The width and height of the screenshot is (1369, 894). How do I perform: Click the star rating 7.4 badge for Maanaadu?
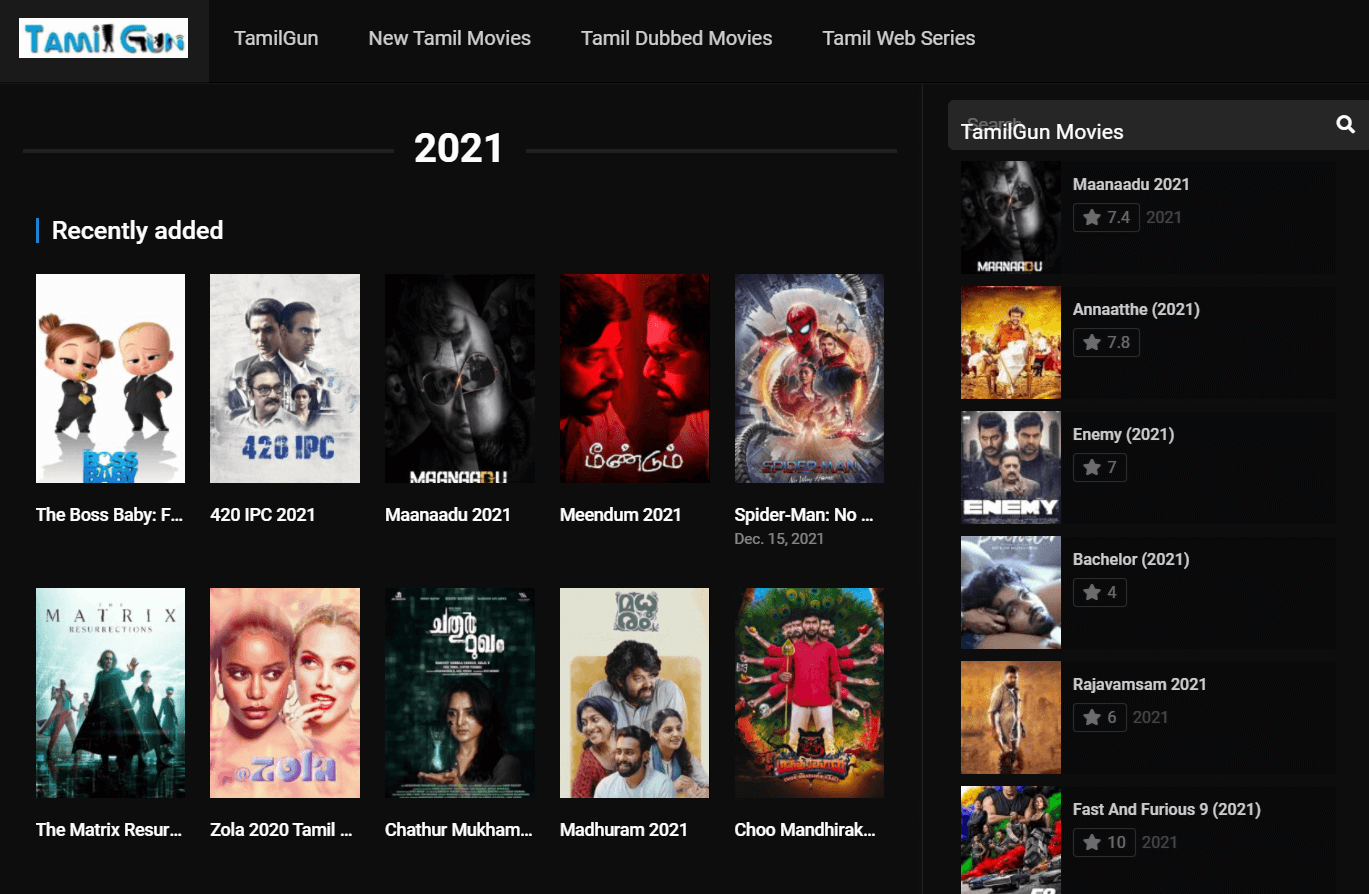point(1106,217)
